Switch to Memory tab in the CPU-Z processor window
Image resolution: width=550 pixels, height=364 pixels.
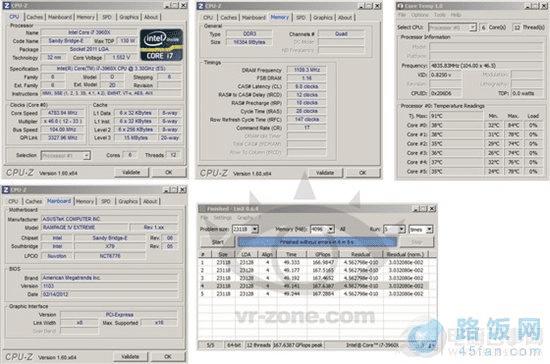(x=86, y=17)
